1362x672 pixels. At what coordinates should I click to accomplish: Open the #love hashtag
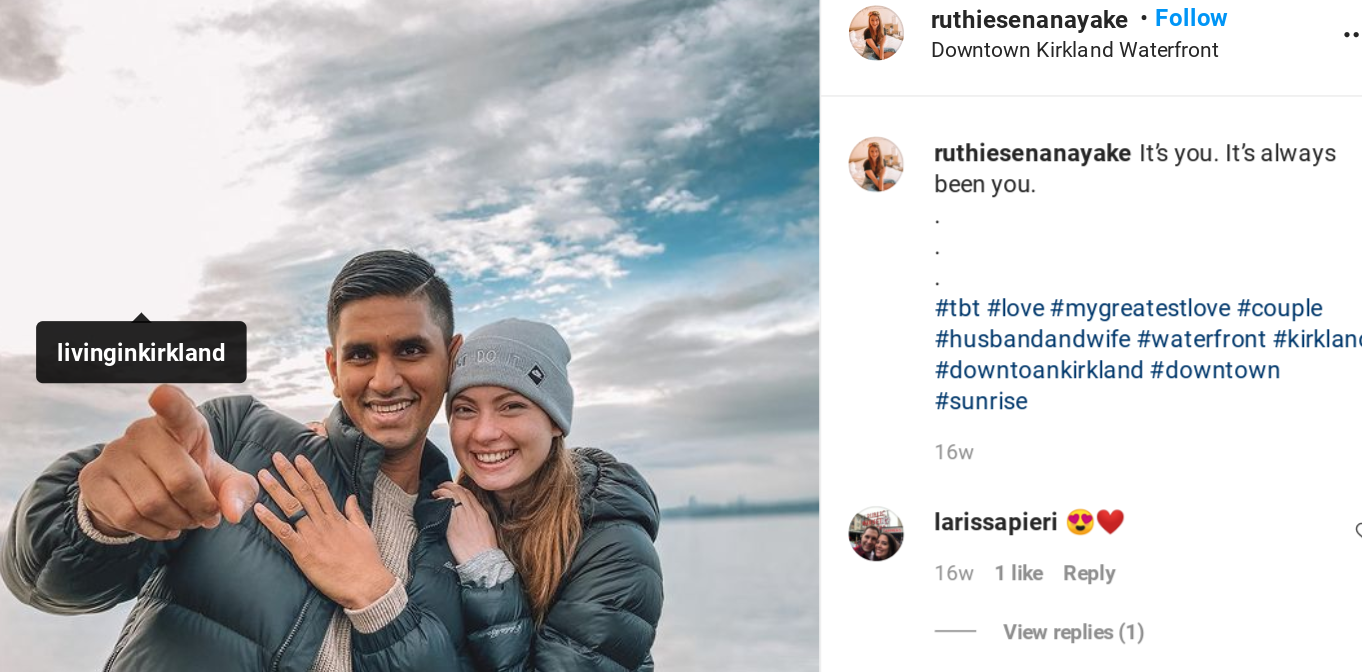(x=1015, y=308)
